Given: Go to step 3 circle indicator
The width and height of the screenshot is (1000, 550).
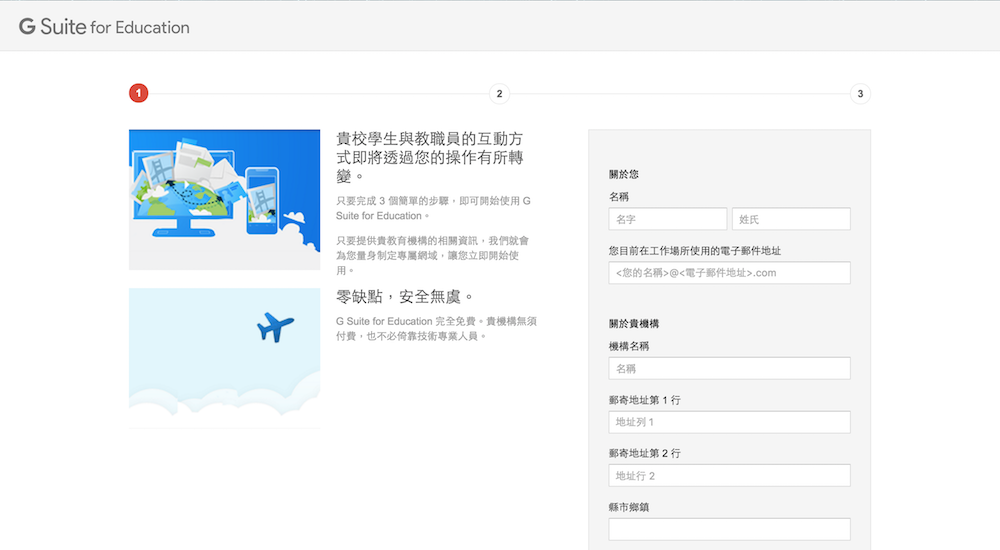Looking at the screenshot, I should 860,94.
